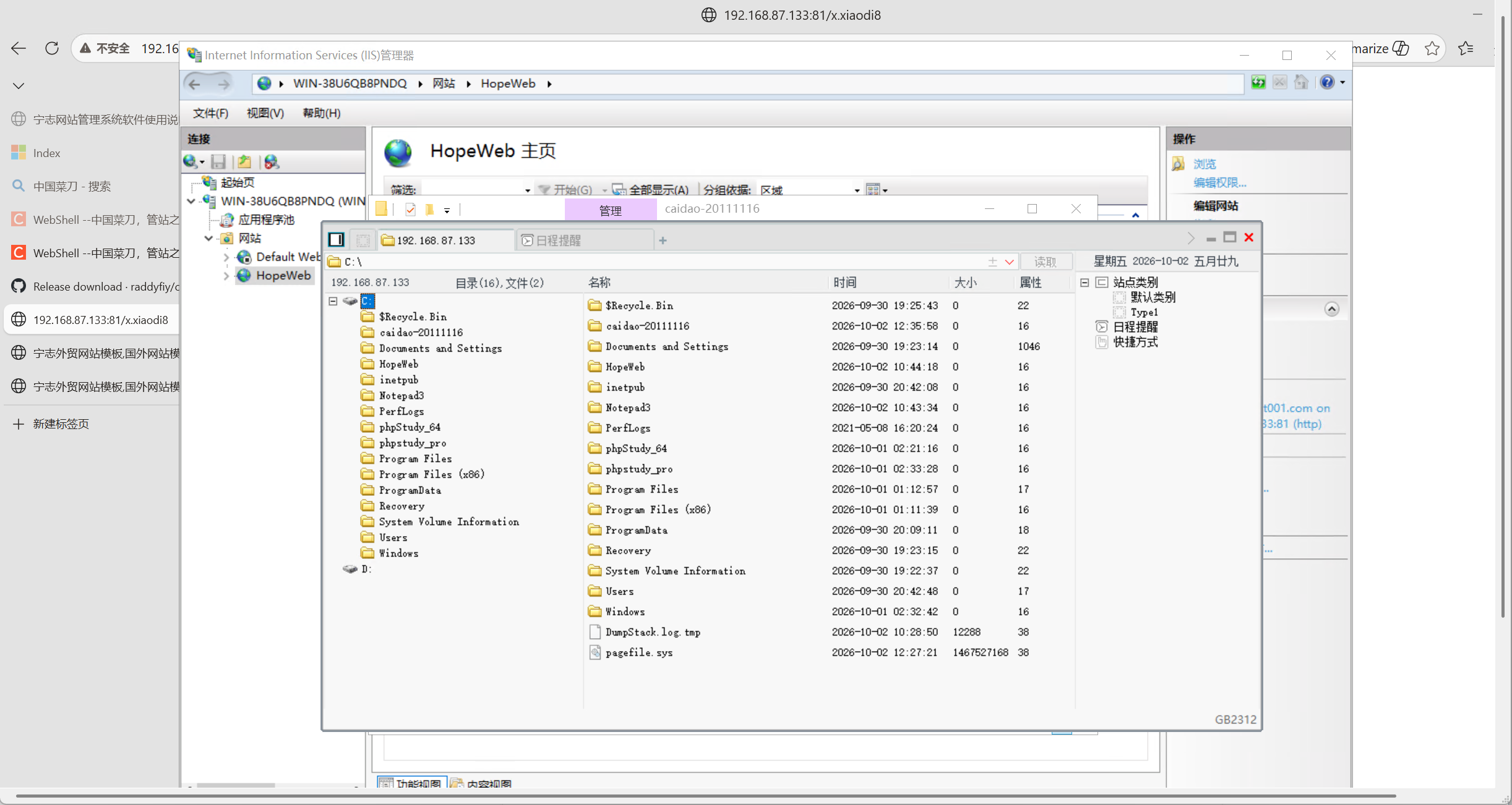Click the pagefile.sys file icon
The width and height of the screenshot is (1512, 805).
click(x=595, y=652)
